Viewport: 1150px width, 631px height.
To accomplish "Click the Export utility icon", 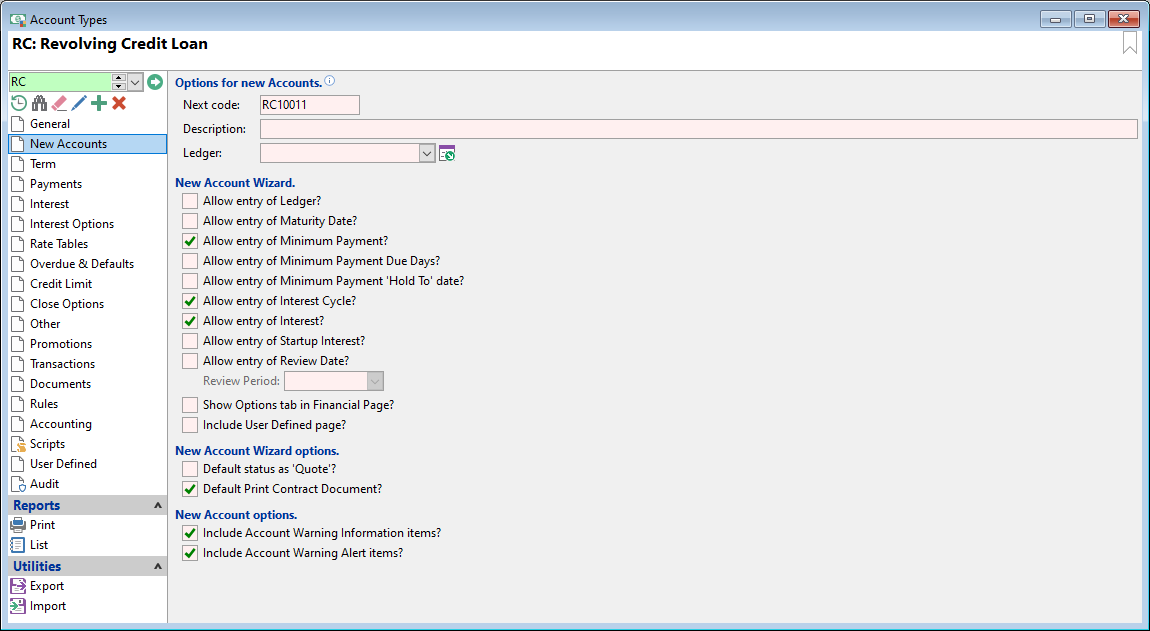I will (x=18, y=586).
